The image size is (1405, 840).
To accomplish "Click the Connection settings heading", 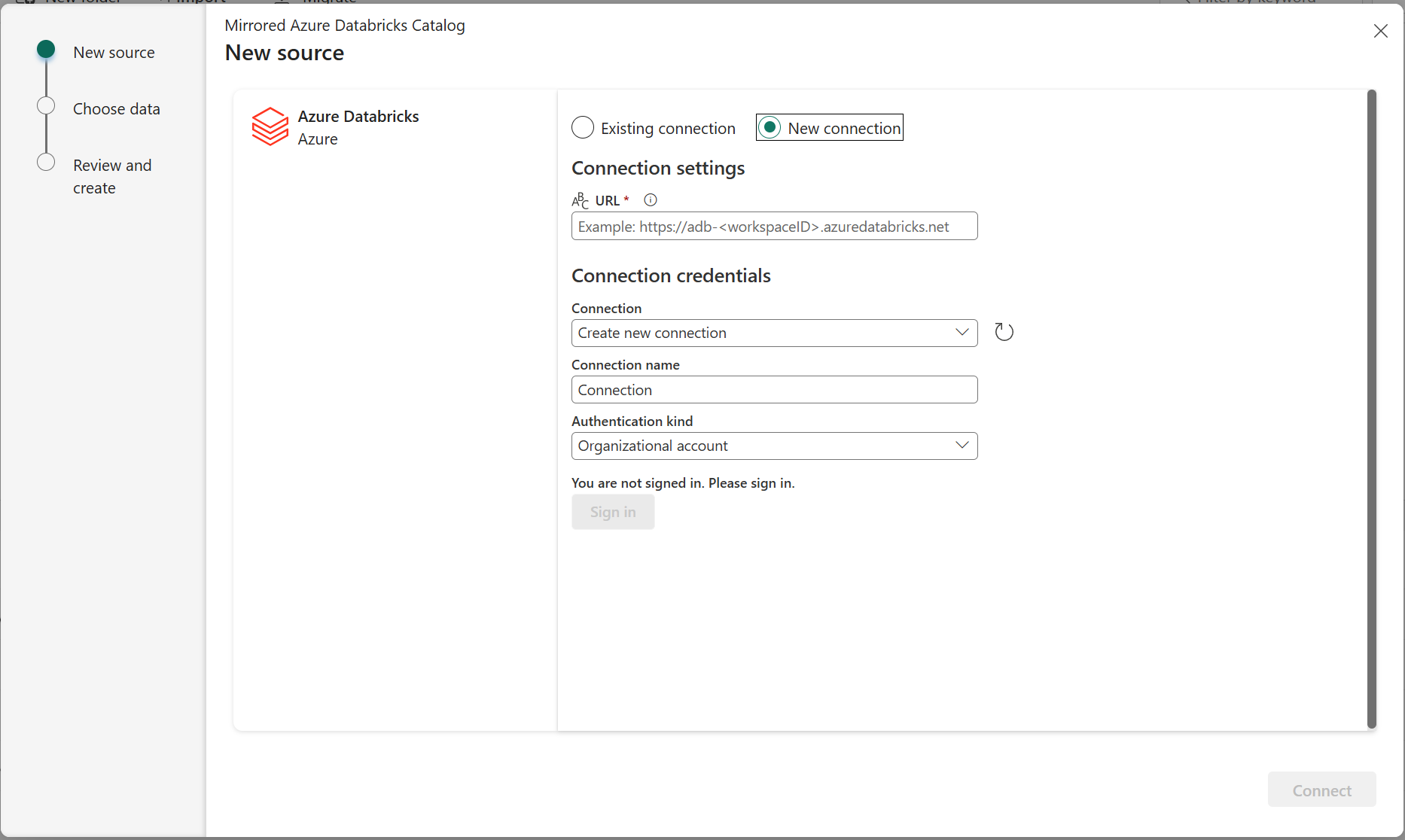I will click(658, 168).
